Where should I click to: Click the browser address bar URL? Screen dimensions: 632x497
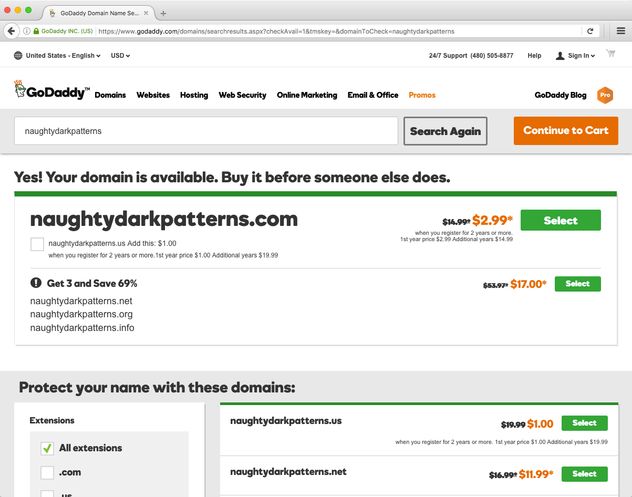click(276, 31)
